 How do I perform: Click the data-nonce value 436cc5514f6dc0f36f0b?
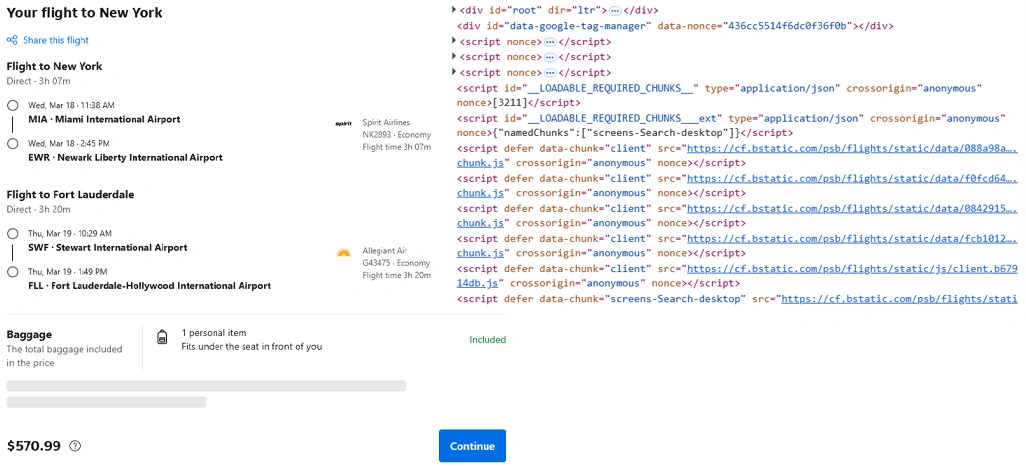click(x=790, y=26)
